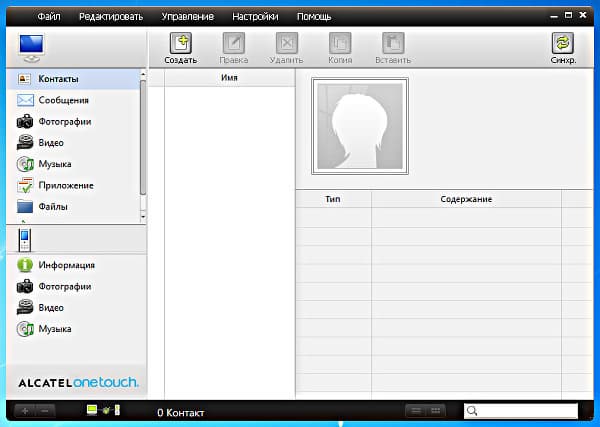This screenshot has height=427, width=600.
Task: Switch to grid view layout
Action: pos(435,411)
